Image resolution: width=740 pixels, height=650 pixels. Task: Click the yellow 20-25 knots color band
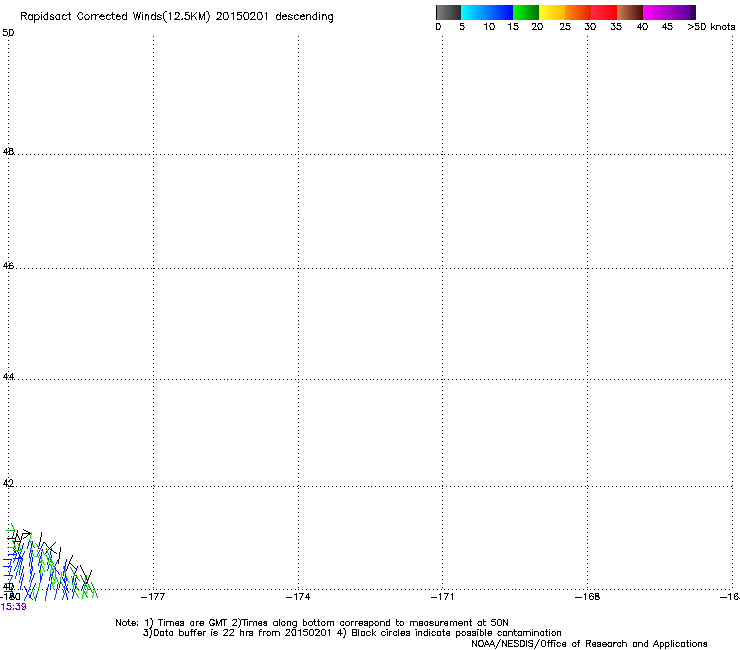552,12
